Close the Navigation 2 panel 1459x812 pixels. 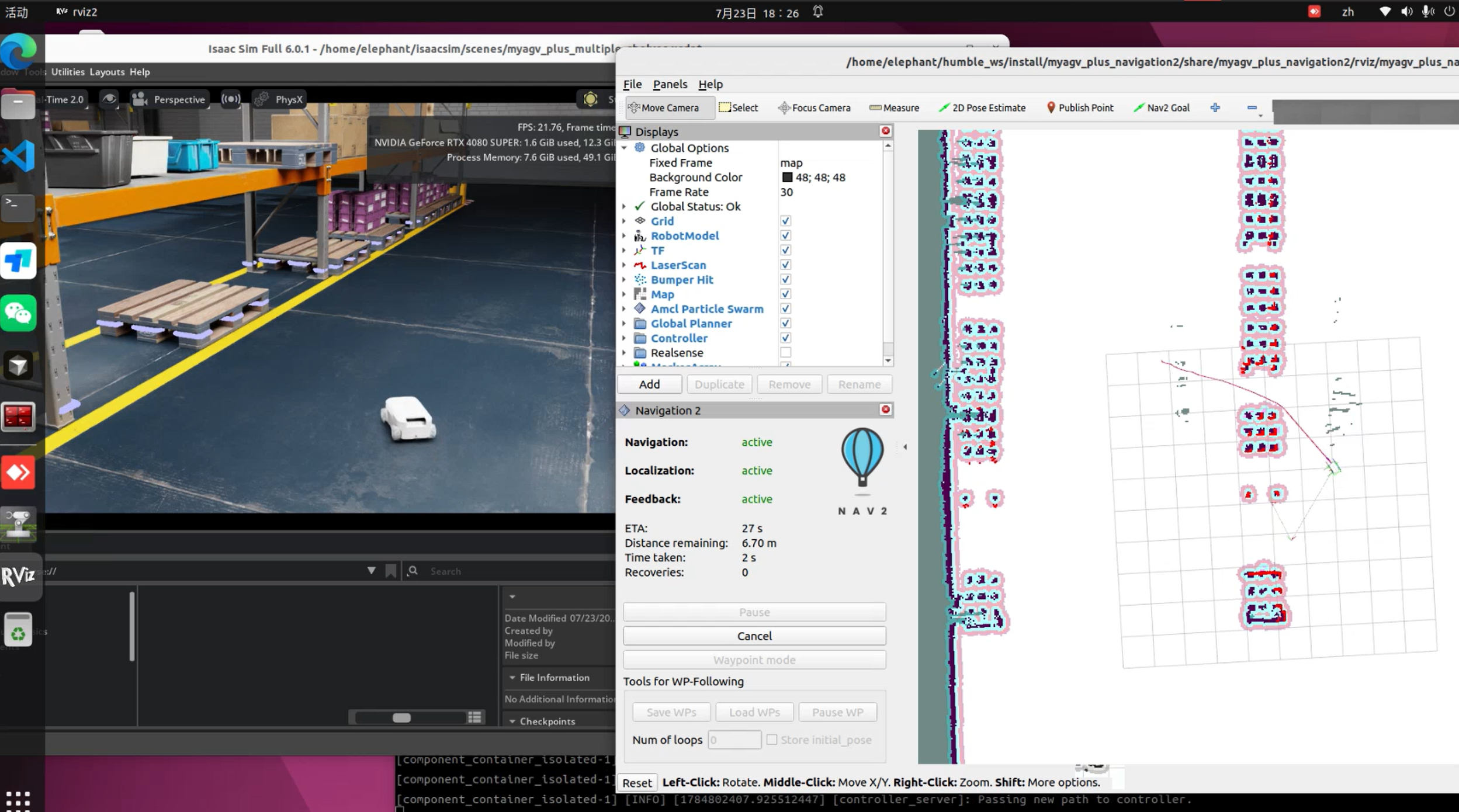[885, 410]
